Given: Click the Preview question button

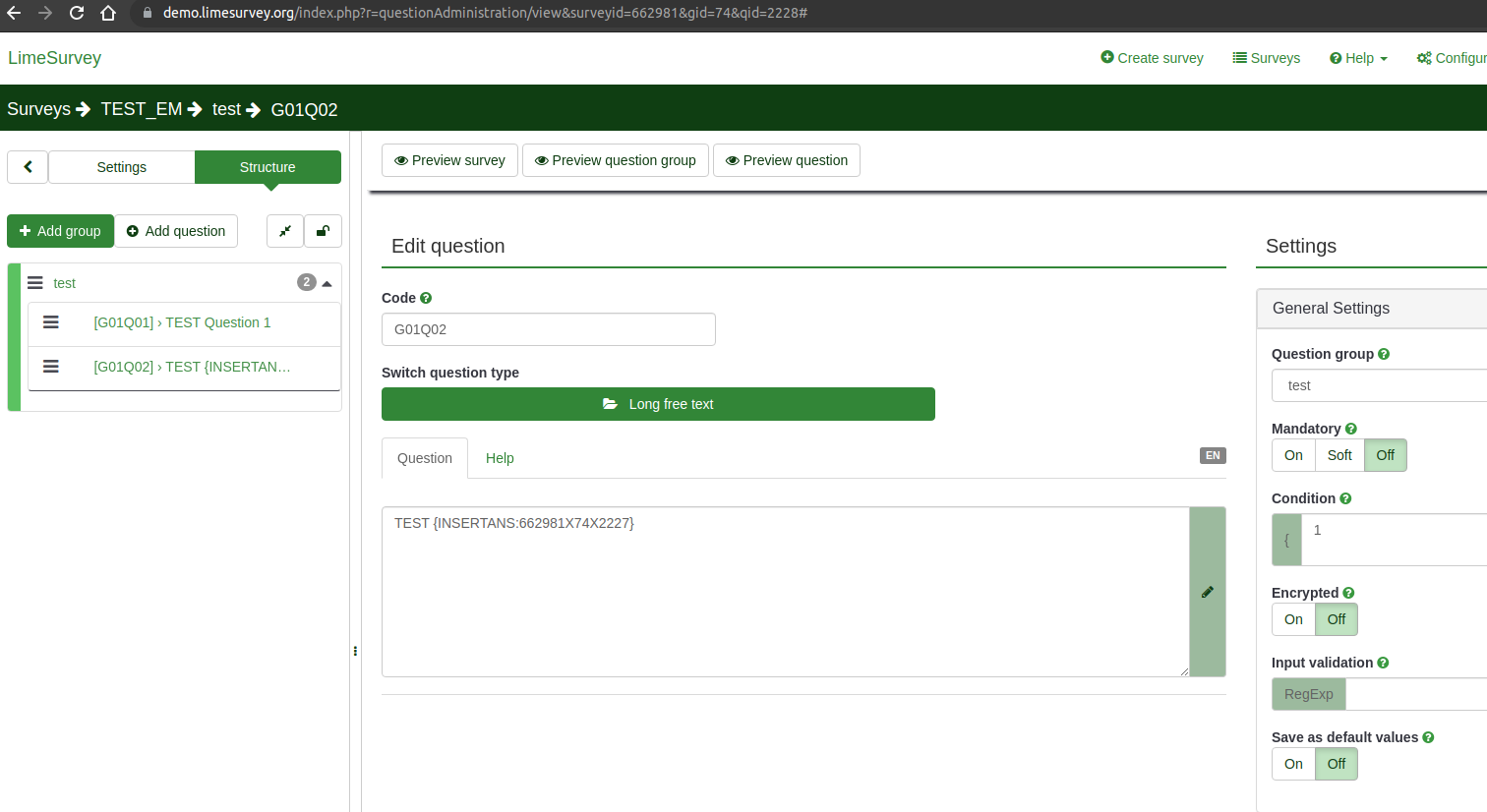Looking at the screenshot, I should [786, 160].
